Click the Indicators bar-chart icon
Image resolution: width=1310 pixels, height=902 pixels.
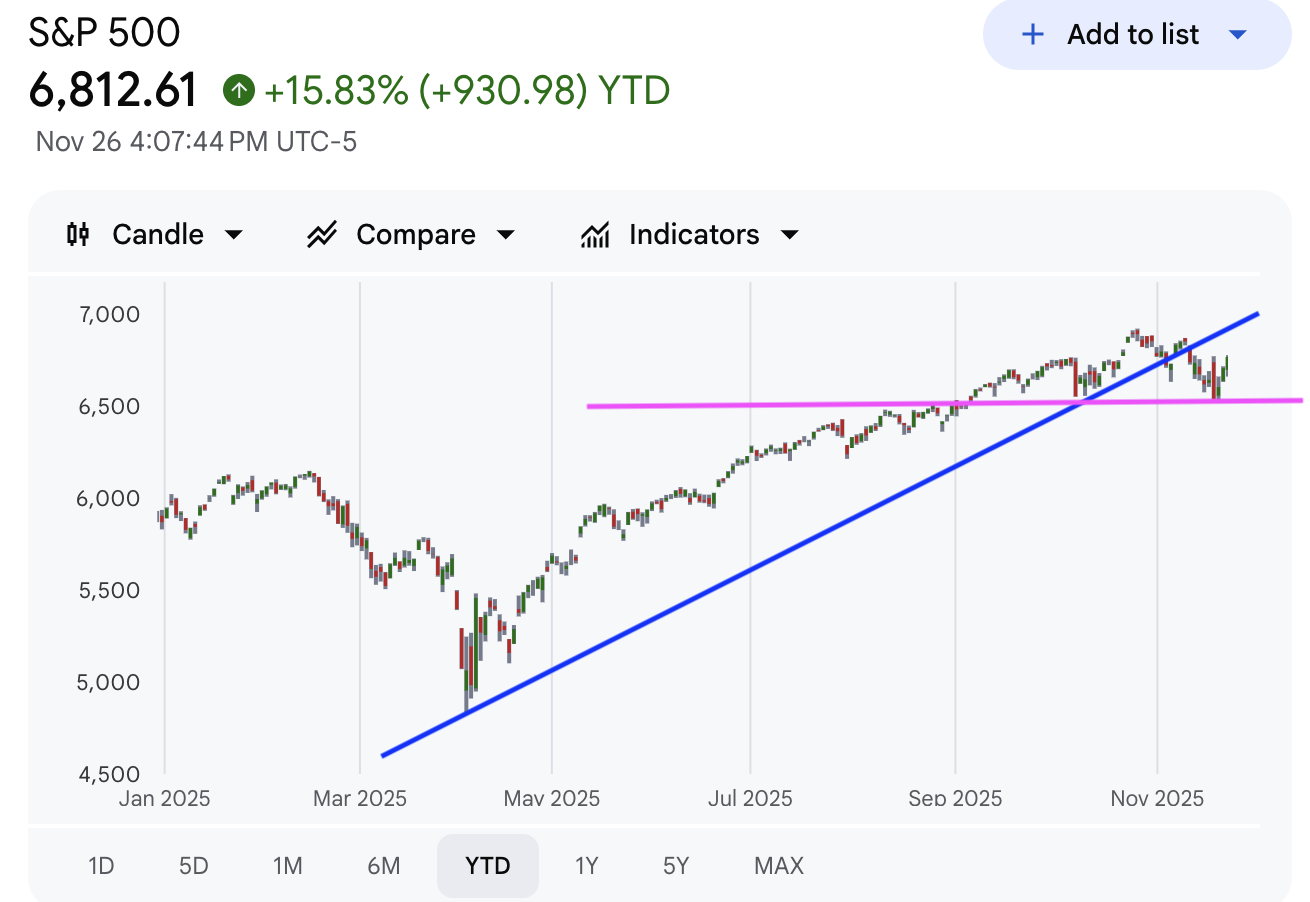(595, 235)
